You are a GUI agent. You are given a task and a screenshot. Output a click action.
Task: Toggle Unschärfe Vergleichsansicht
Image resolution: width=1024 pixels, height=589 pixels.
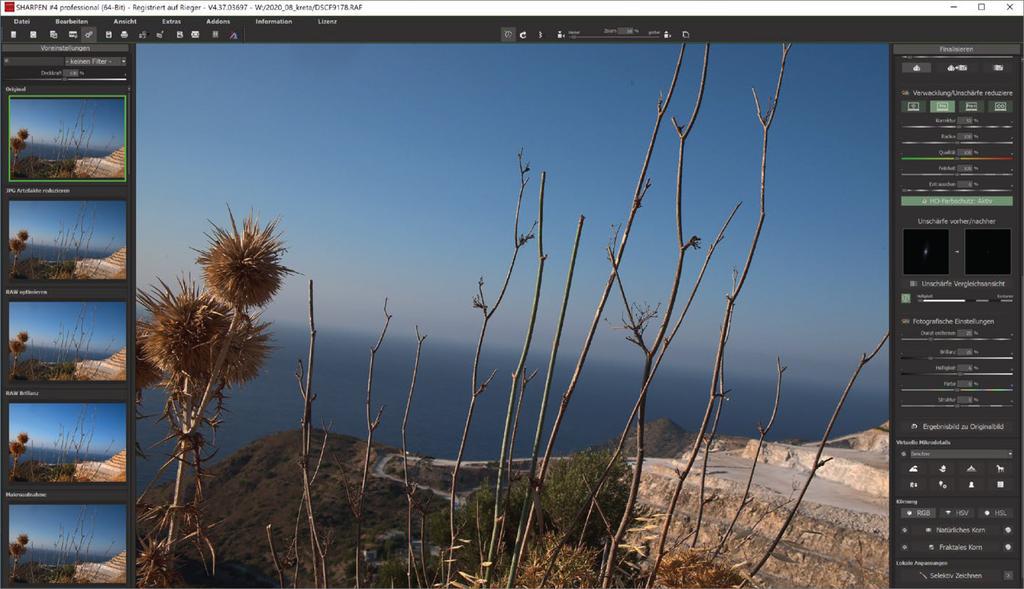pos(957,283)
